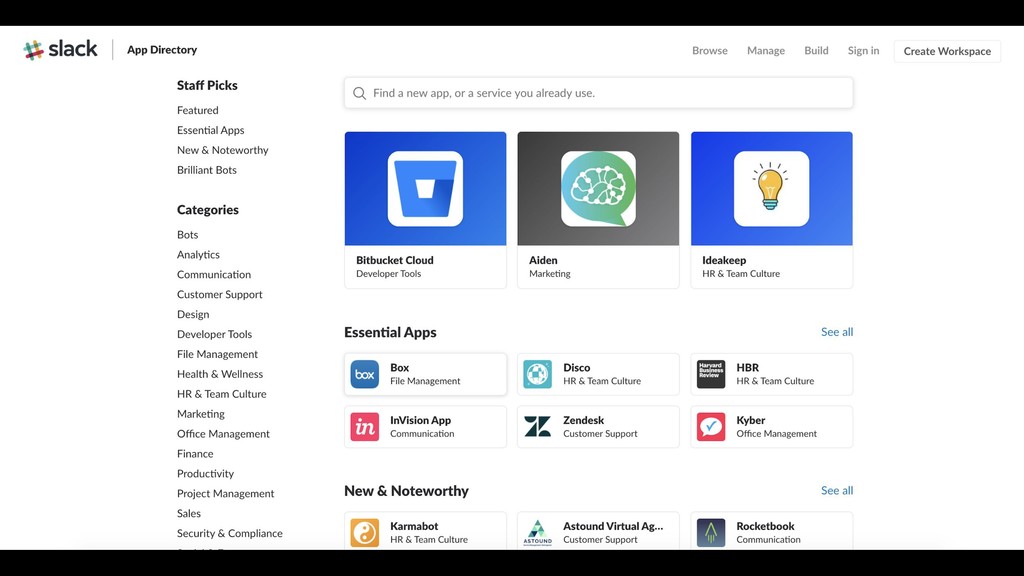
Task: Open the Project Management category
Action: tap(225, 494)
